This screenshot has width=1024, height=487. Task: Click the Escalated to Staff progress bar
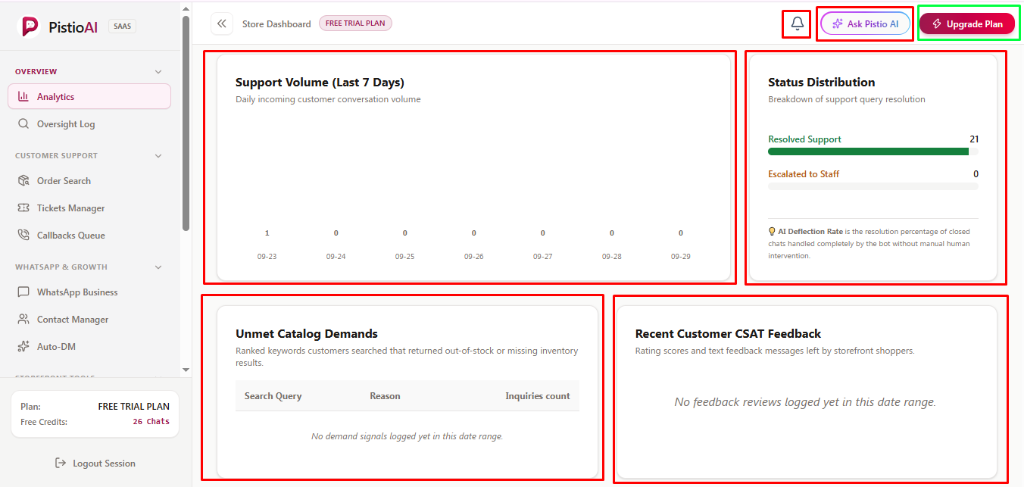873,186
